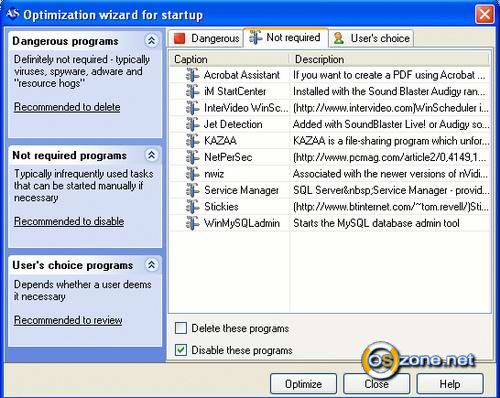This screenshot has width=500, height=398.
Task: Select the NetPerSec entry text
Action: (228, 157)
